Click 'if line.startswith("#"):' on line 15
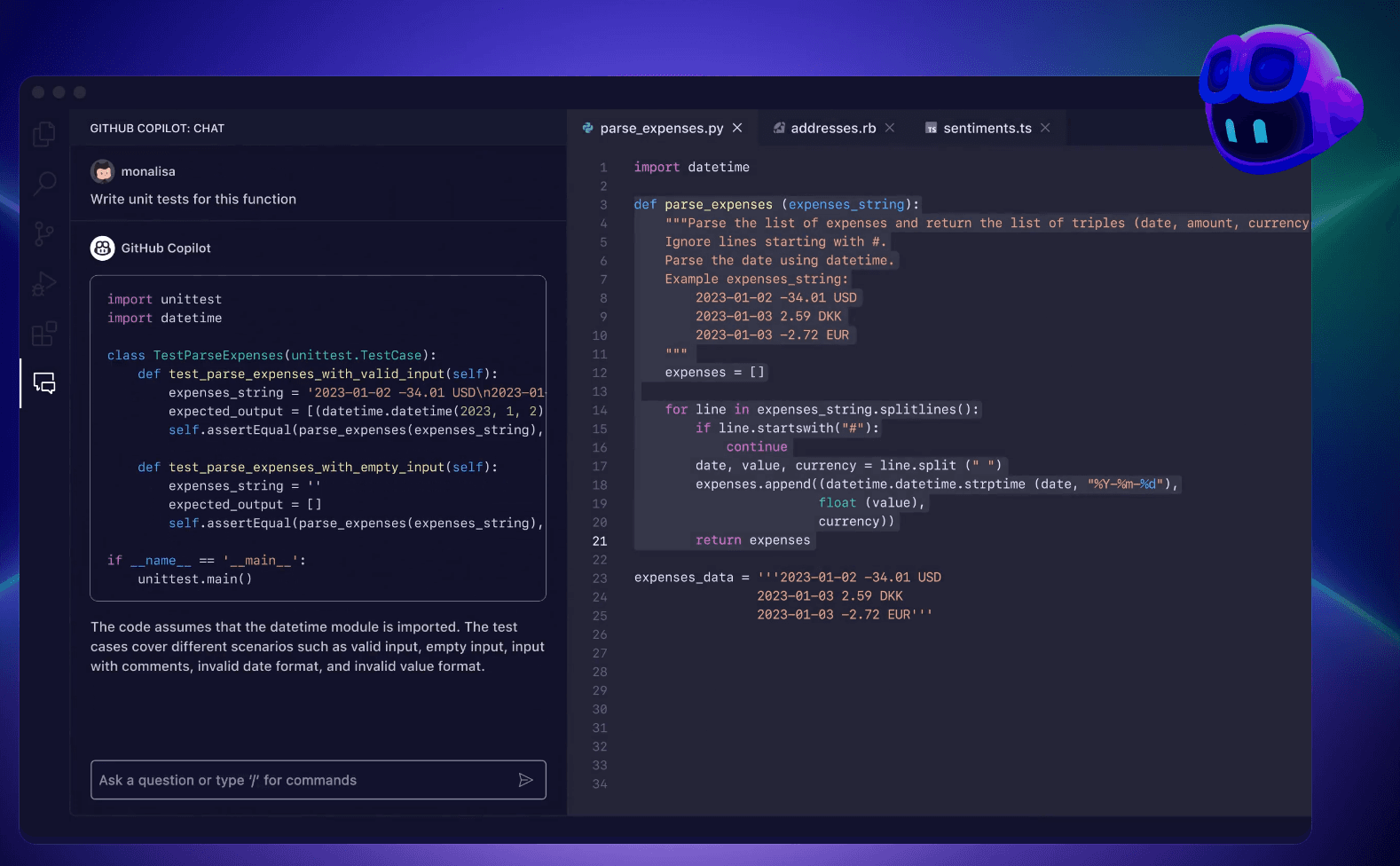Viewport: 1400px width, 866px height. coord(787,428)
